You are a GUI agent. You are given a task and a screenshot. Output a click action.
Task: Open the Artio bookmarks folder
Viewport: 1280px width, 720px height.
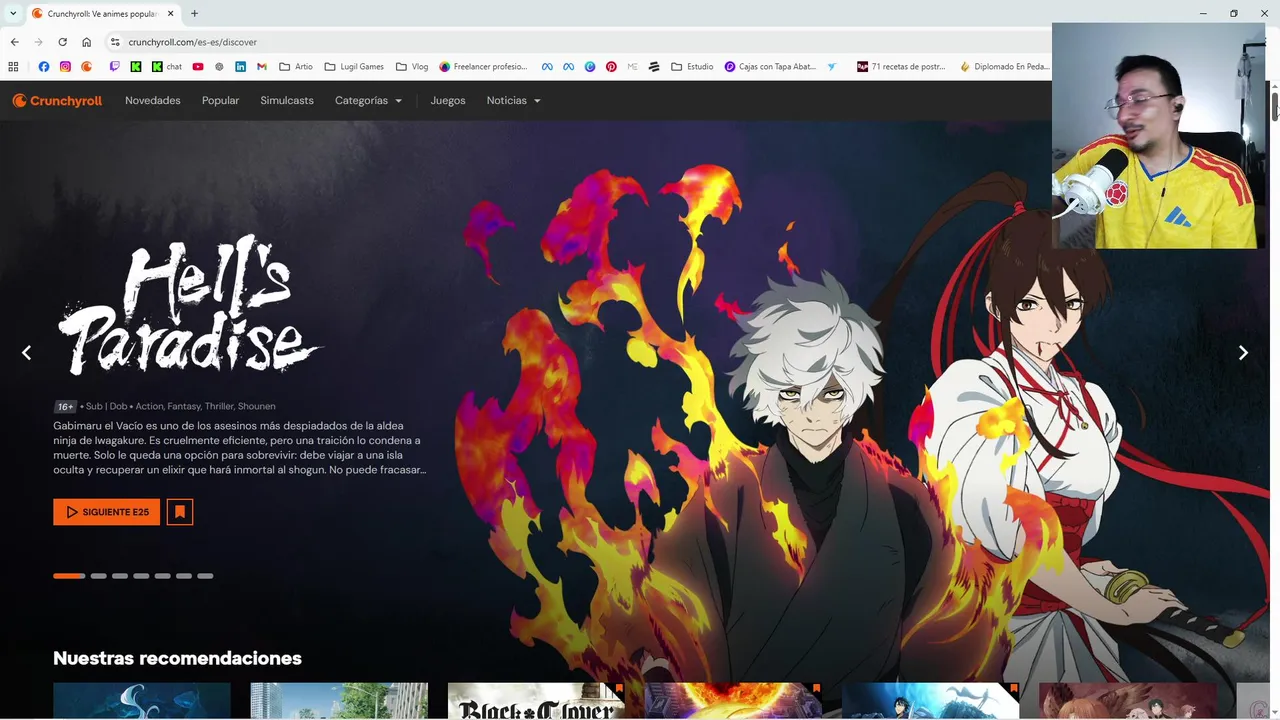[296, 67]
